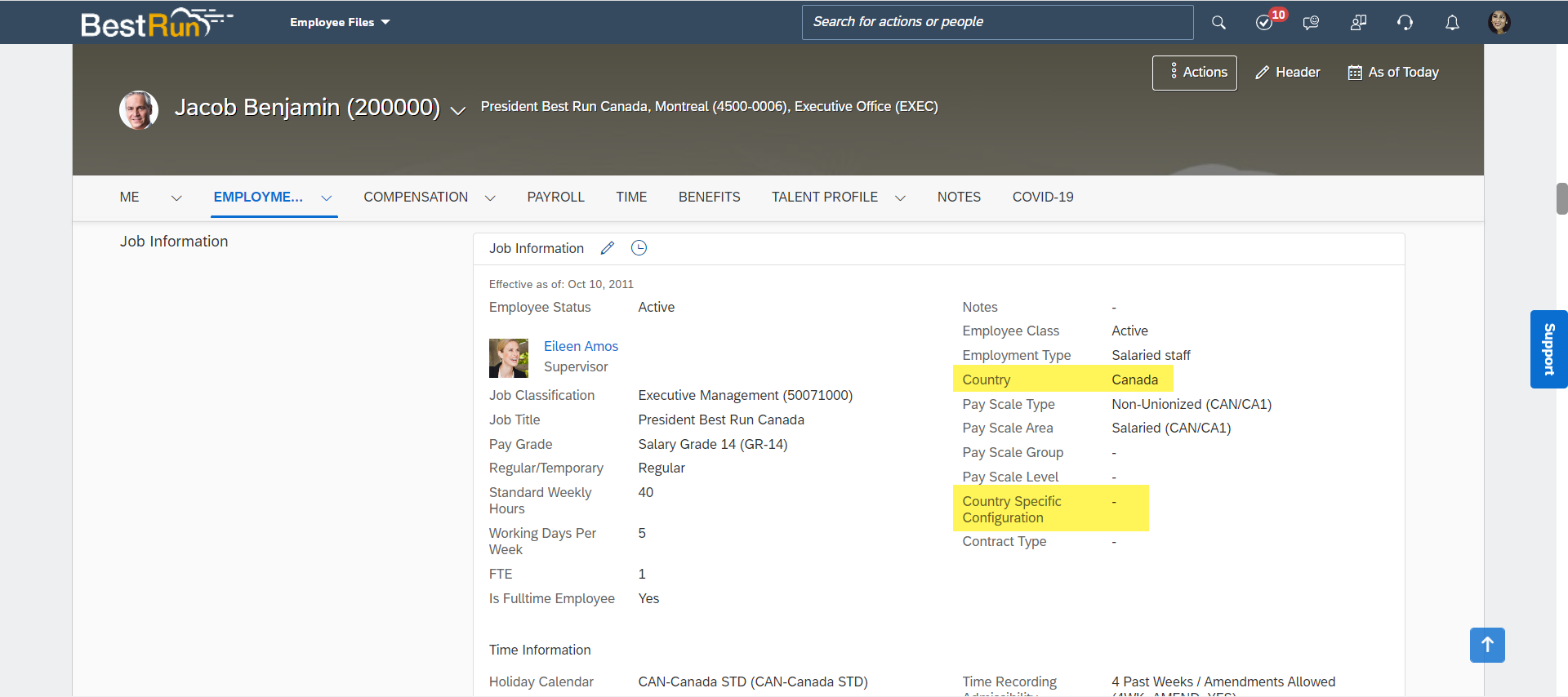Viewport: 1568px width, 697px height.
Task: Click the 'Salary Grade 14 (GR-14)' value
Action: pyautogui.click(x=712, y=444)
